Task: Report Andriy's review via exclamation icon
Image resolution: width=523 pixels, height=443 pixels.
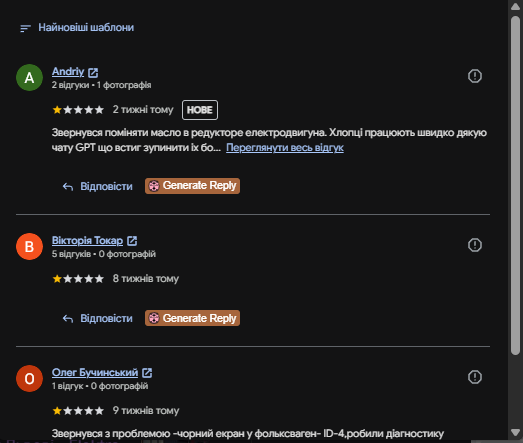Action: pyautogui.click(x=475, y=76)
